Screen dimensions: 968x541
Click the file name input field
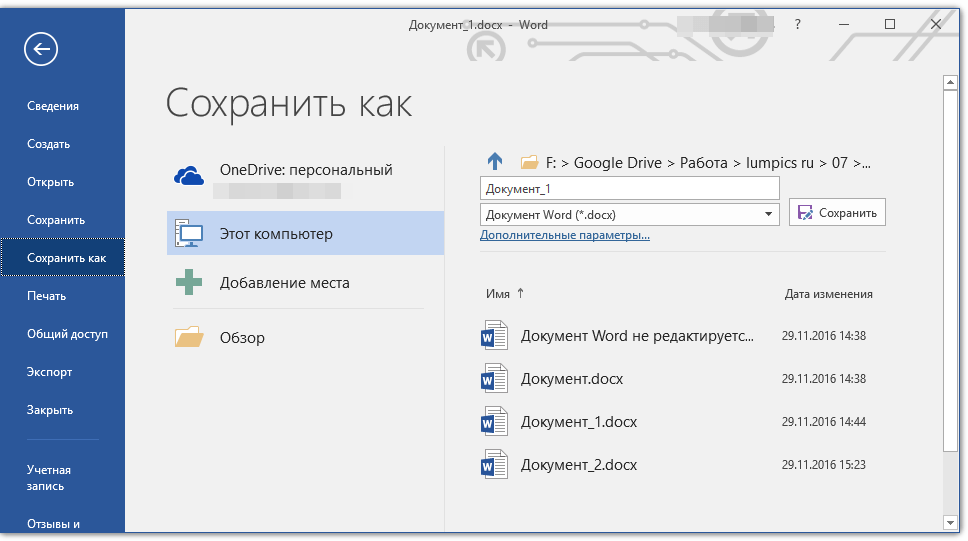629,188
